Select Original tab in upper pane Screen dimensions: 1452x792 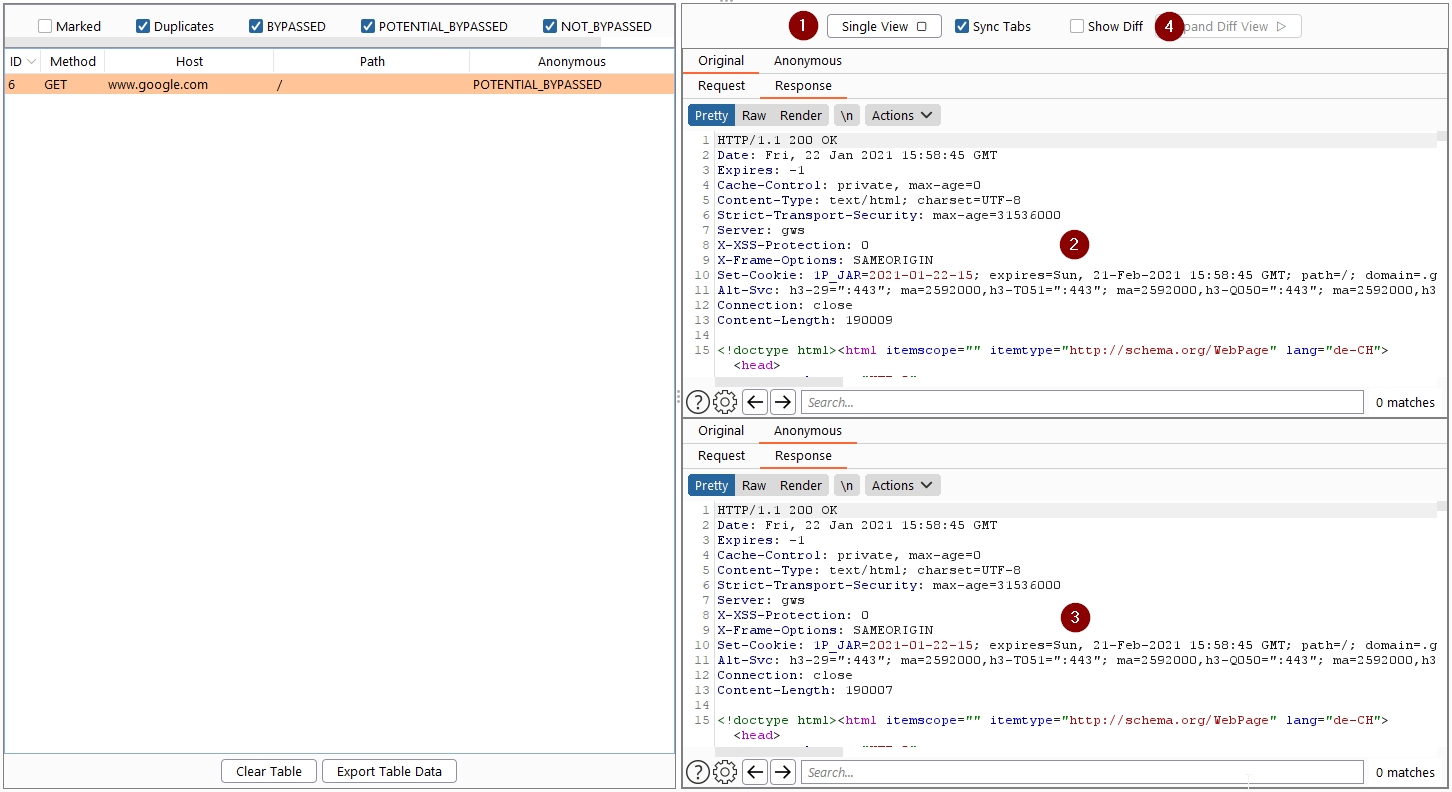coord(721,61)
